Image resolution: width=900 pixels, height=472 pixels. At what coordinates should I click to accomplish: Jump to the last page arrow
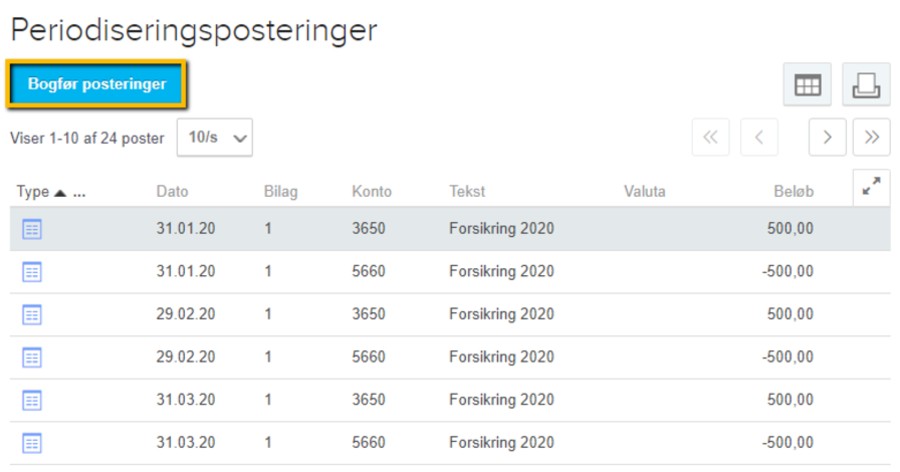(871, 137)
